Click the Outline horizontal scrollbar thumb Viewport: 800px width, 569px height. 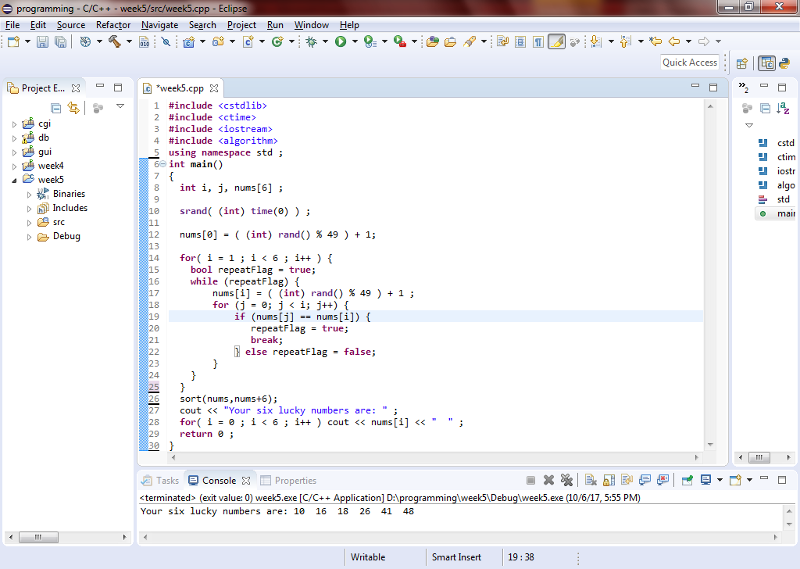tap(759, 457)
